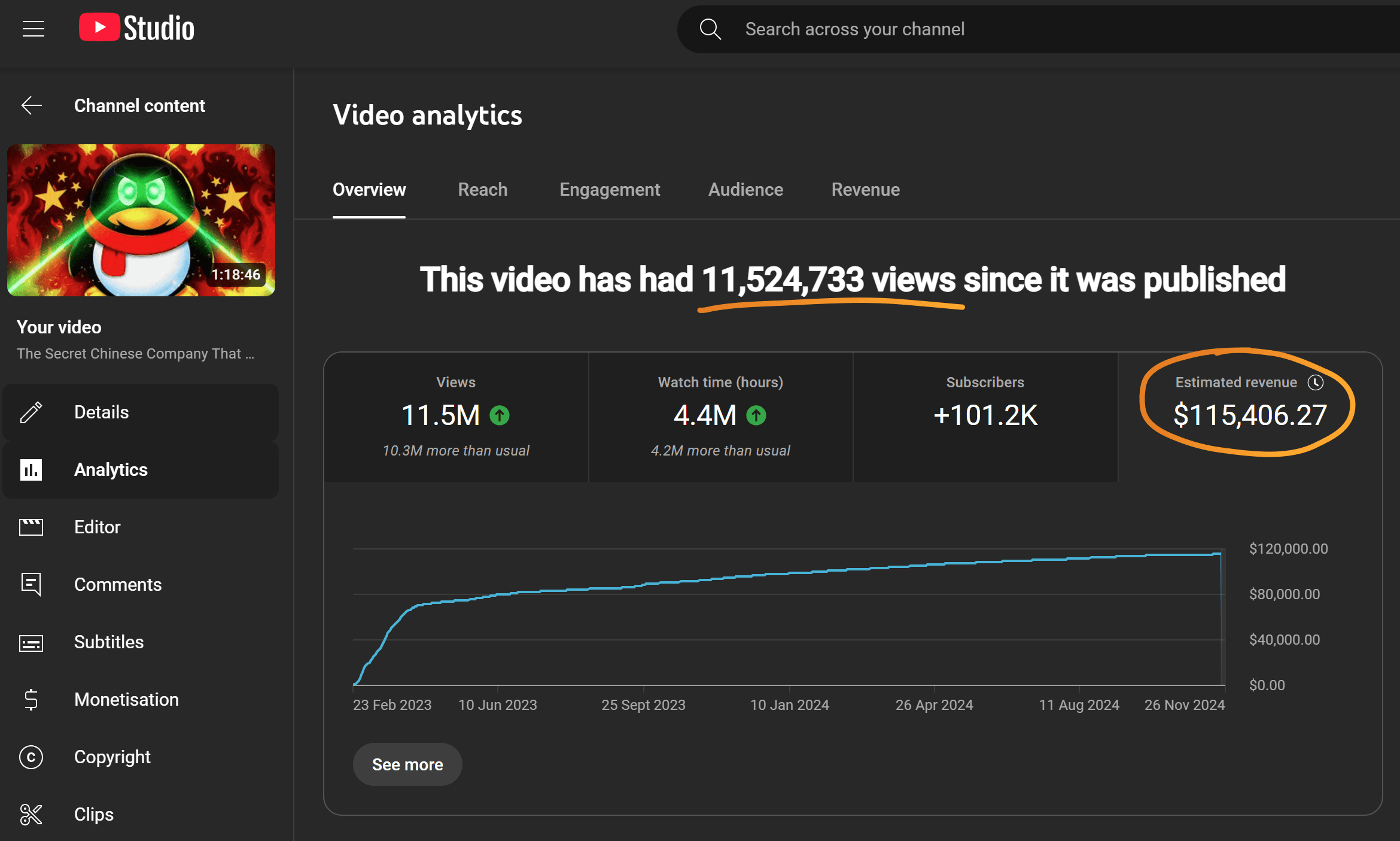This screenshot has width=1400, height=841.
Task: Click the Clips scissors icon
Action: [x=31, y=815]
